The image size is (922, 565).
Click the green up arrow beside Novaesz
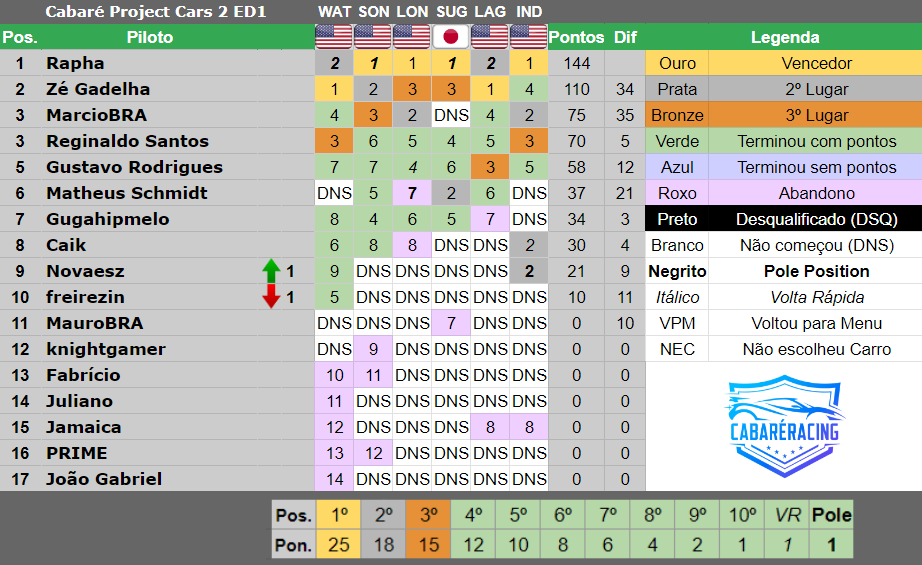tap(271, 271)
